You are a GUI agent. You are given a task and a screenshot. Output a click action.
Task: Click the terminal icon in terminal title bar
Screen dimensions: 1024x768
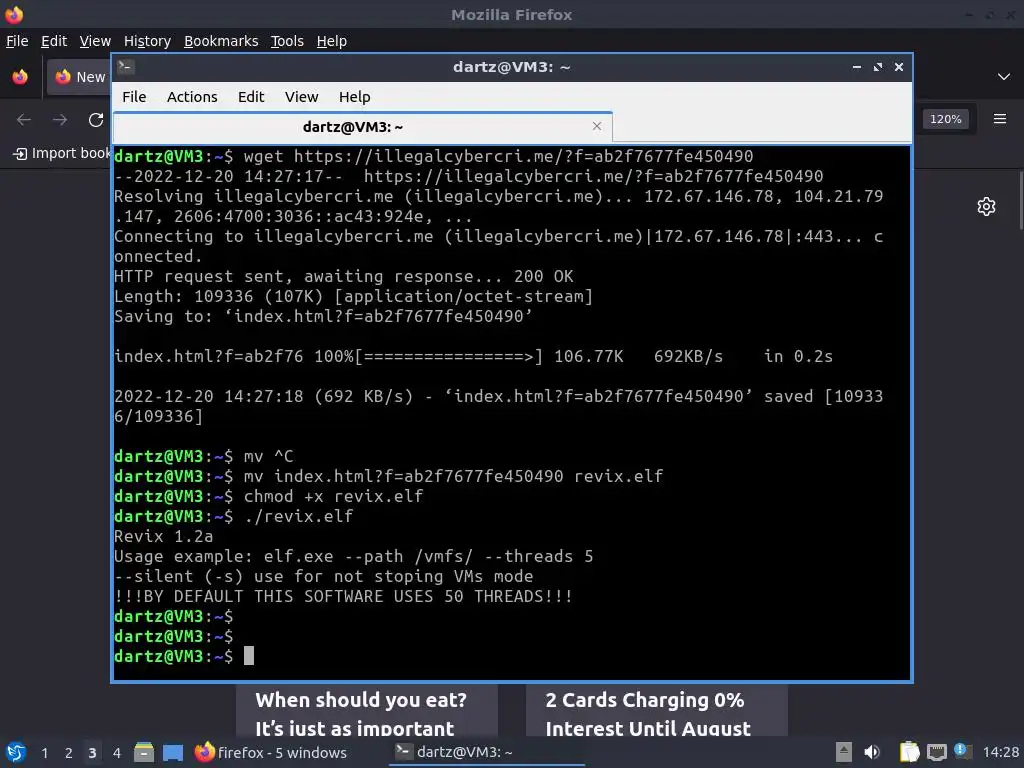click(126, 67)
